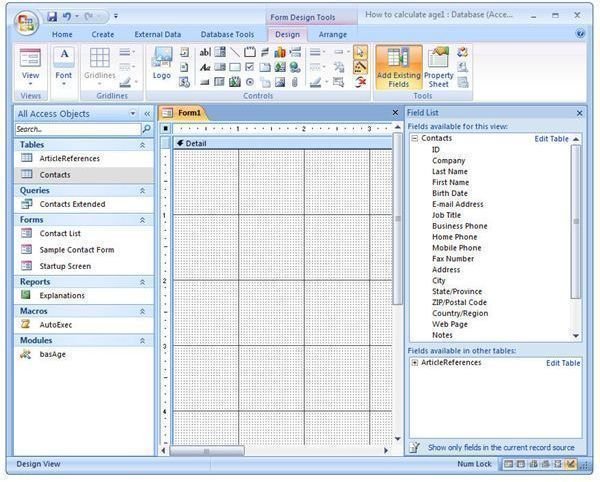This screenshot has height=482, width=600.
Task: Collapse the Contacts field tree
Action: (414, 138)
